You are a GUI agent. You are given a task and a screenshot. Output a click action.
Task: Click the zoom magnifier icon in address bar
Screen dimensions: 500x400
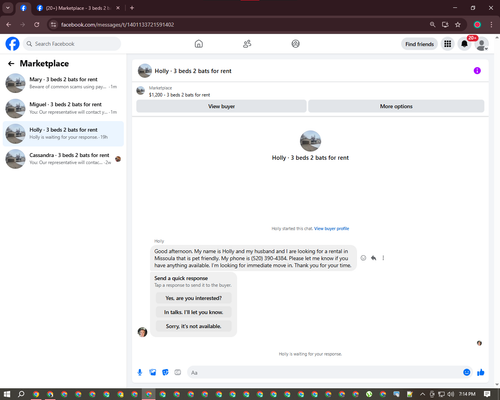(x=432, y=25)
